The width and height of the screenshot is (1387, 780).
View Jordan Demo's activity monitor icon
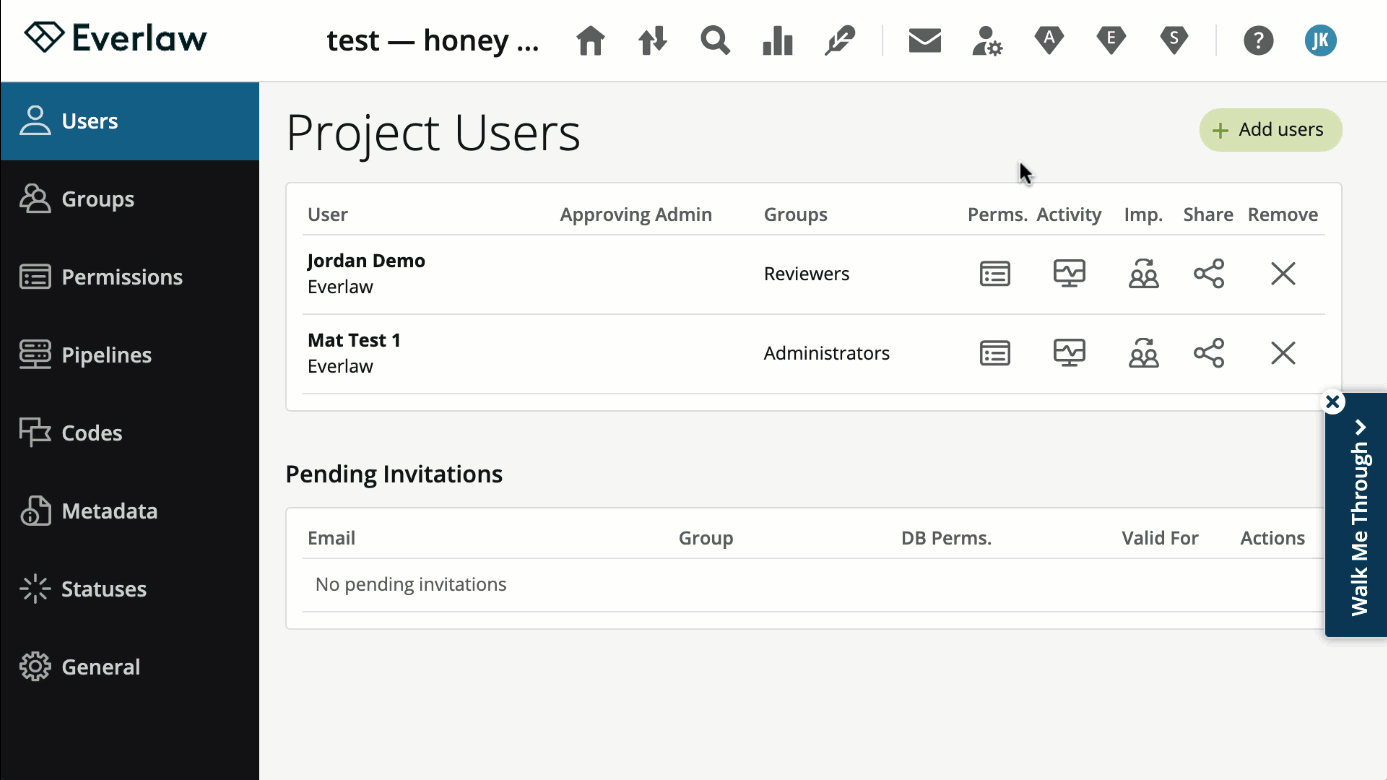pos(1069,273)
